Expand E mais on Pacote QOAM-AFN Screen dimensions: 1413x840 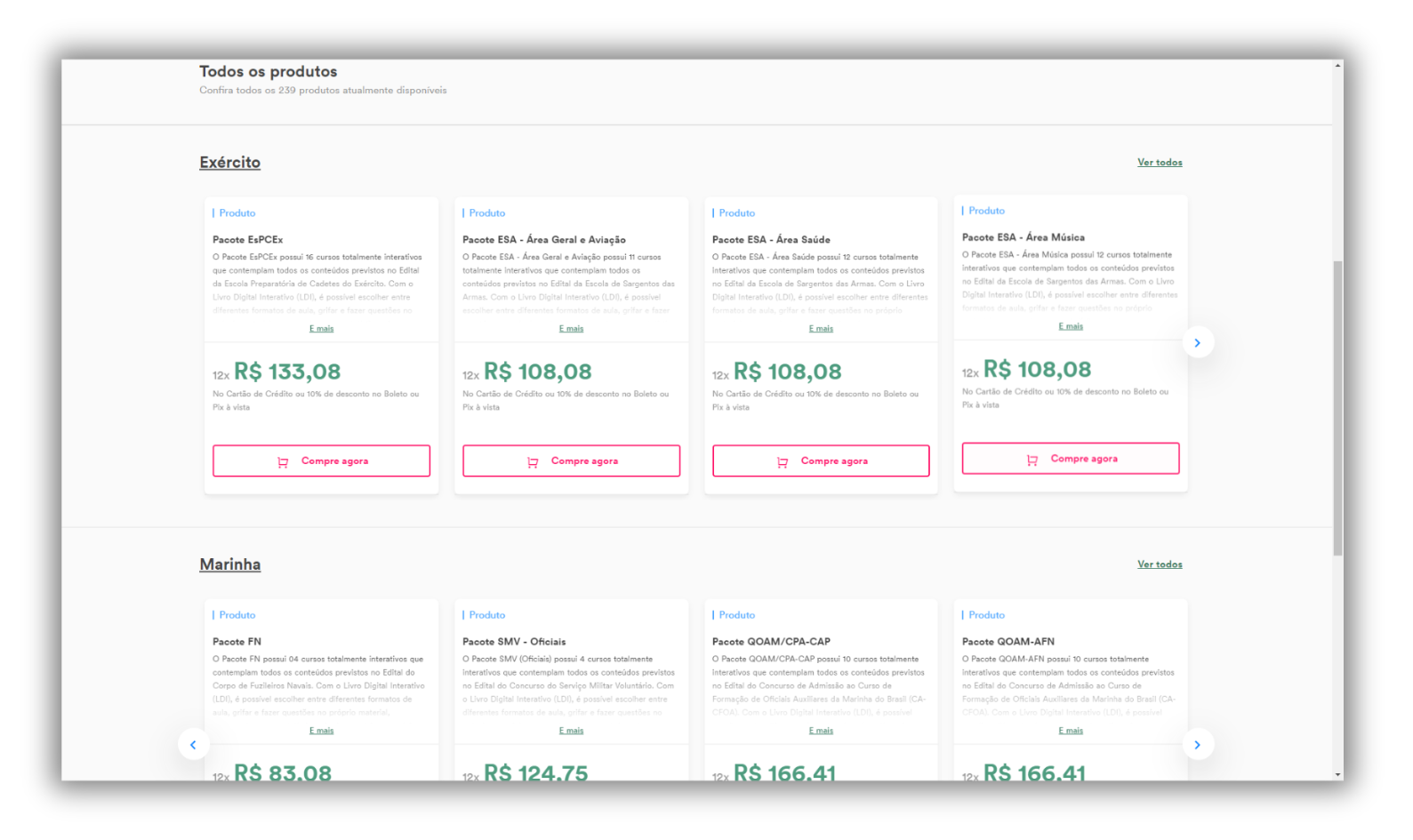tap(1071, 731)
